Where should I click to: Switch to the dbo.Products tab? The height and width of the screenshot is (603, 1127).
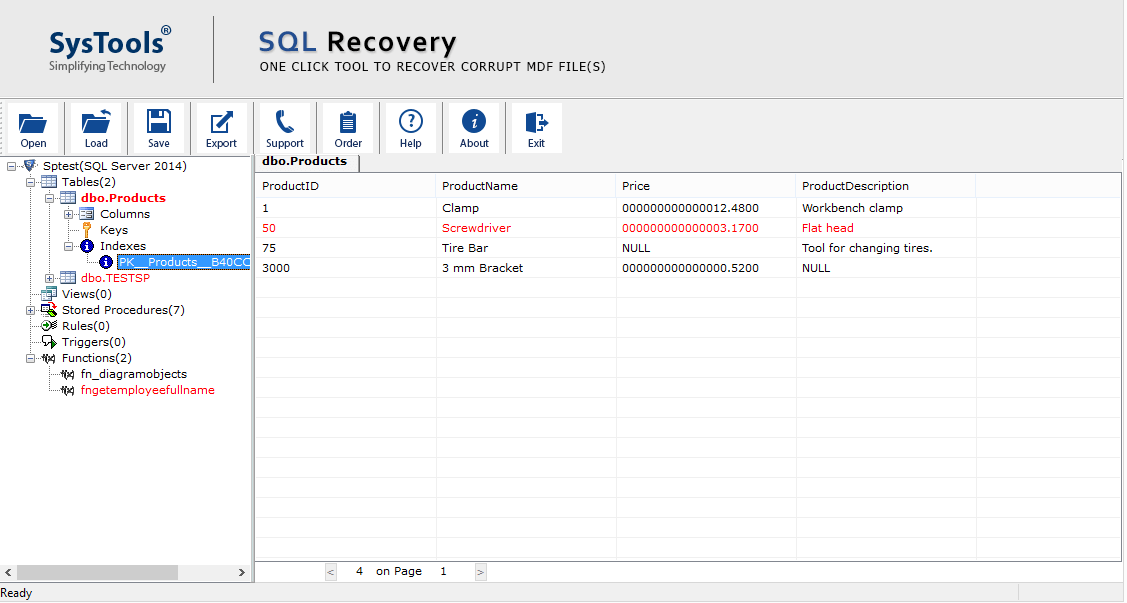(305, 161)
